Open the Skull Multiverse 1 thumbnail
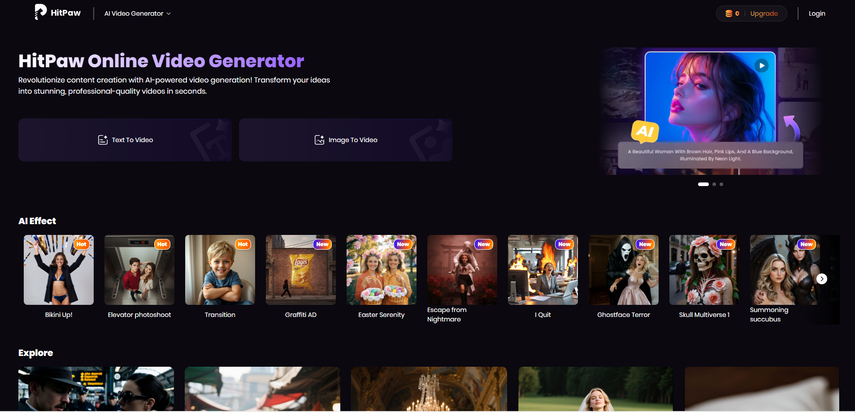The image size is (855, 412). pyautogui.click(x=705, y=270)
